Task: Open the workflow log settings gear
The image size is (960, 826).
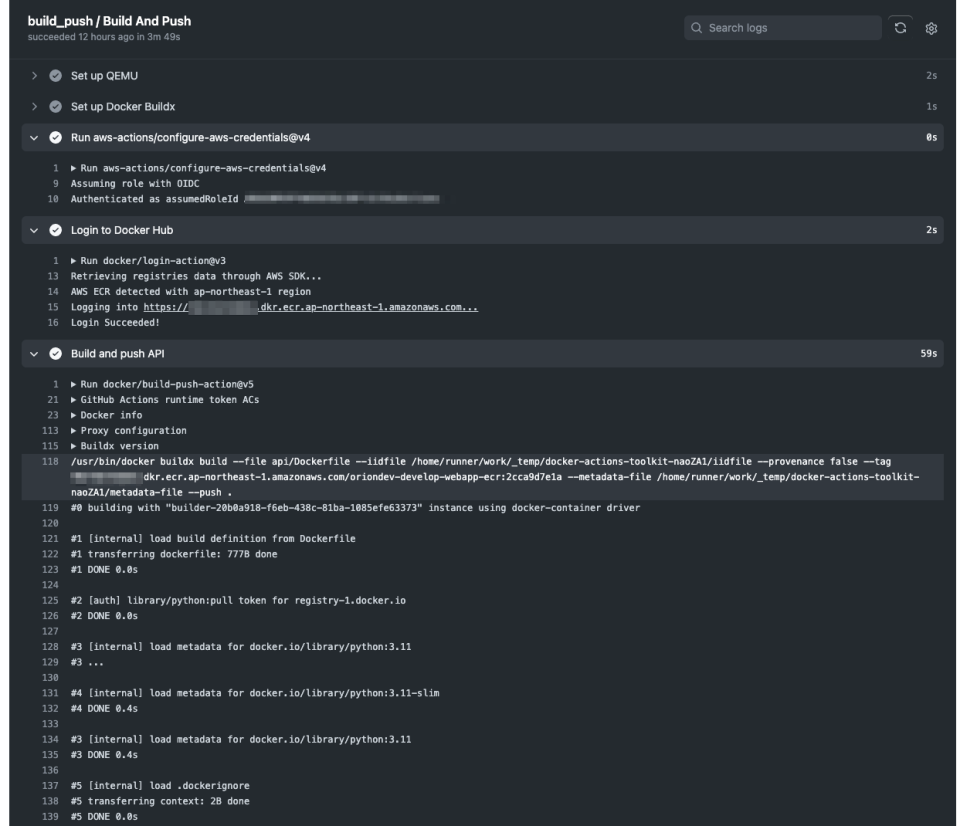Action: (x=930, y=30)
